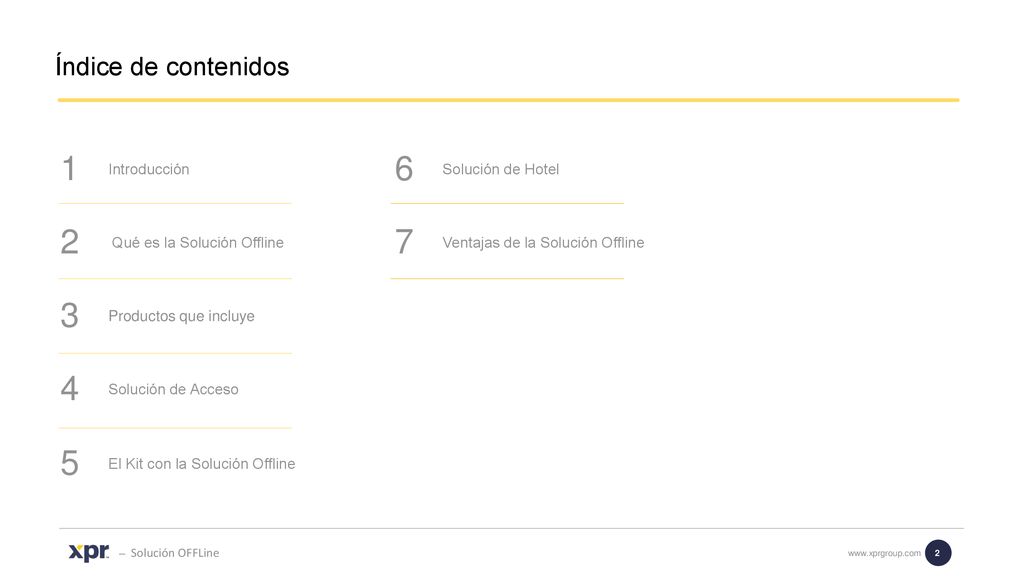Image resolution: width=1024 pixels, height=576 pixels.
Task: Click the xpr logo in the footer
Action: pyautogui.click(x=89, y=552)
